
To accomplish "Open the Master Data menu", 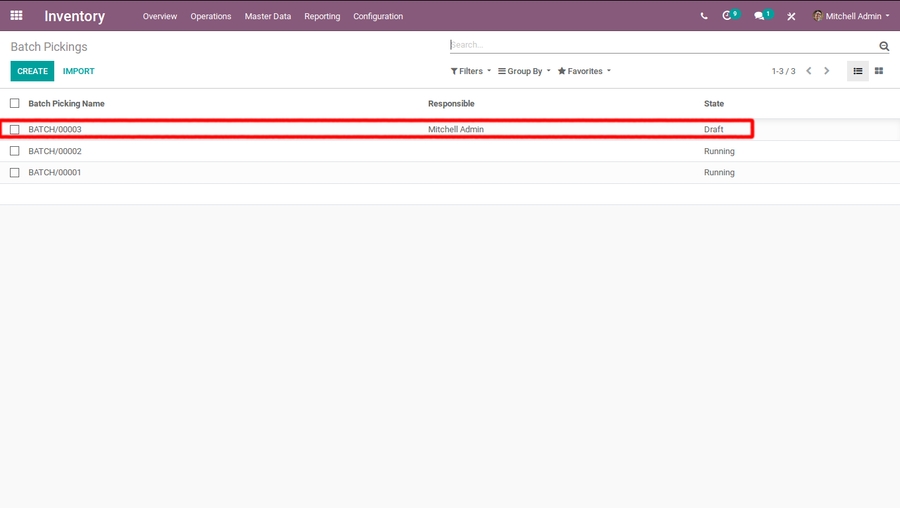I will pos(268,16).
